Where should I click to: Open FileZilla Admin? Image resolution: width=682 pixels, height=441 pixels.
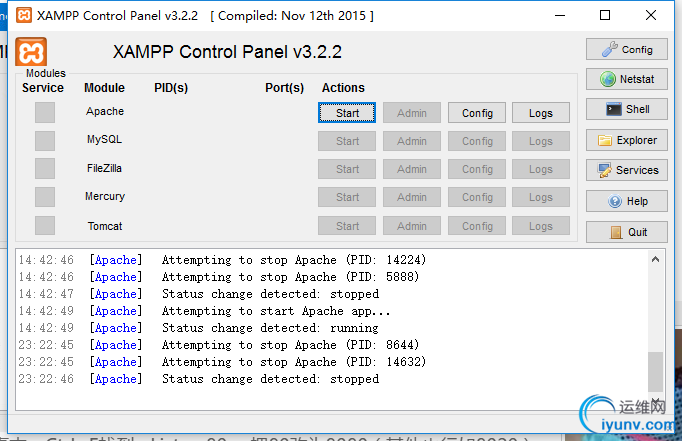(x=411, y=169)
